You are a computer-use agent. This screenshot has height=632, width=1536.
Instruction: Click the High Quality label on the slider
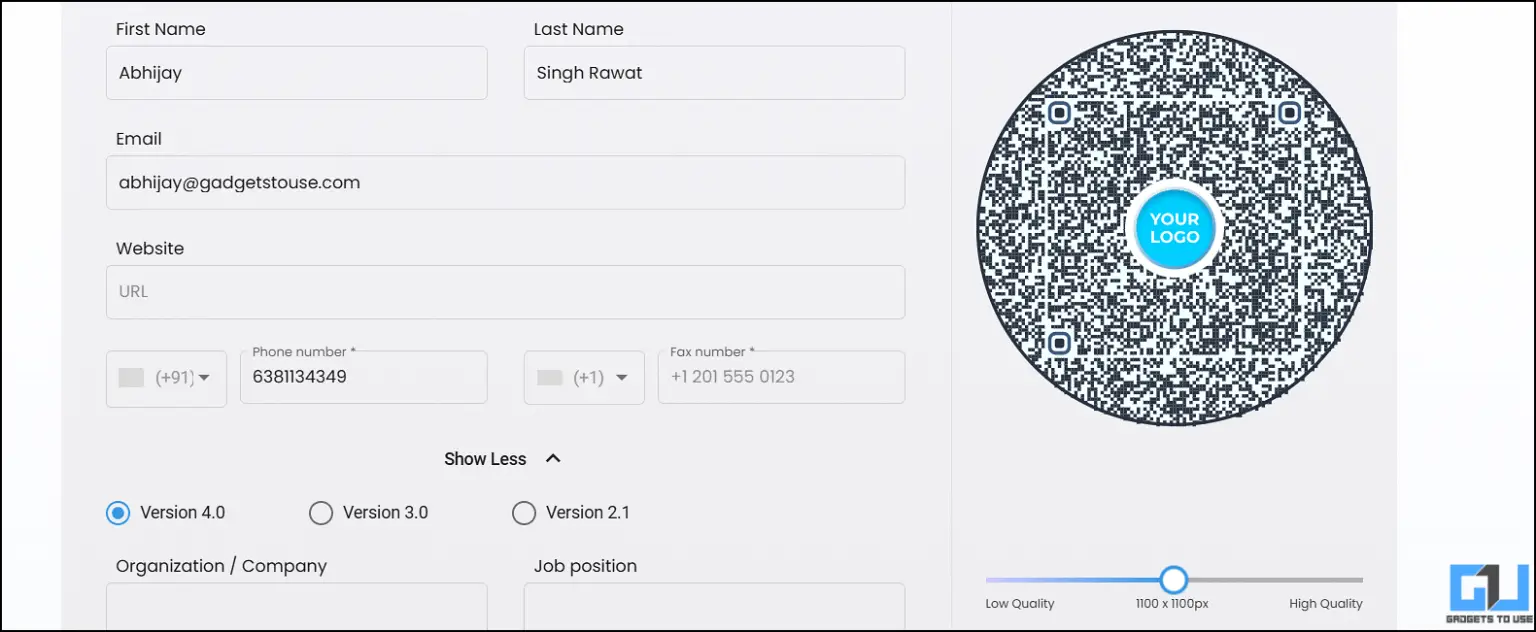tap(1325, 603)
